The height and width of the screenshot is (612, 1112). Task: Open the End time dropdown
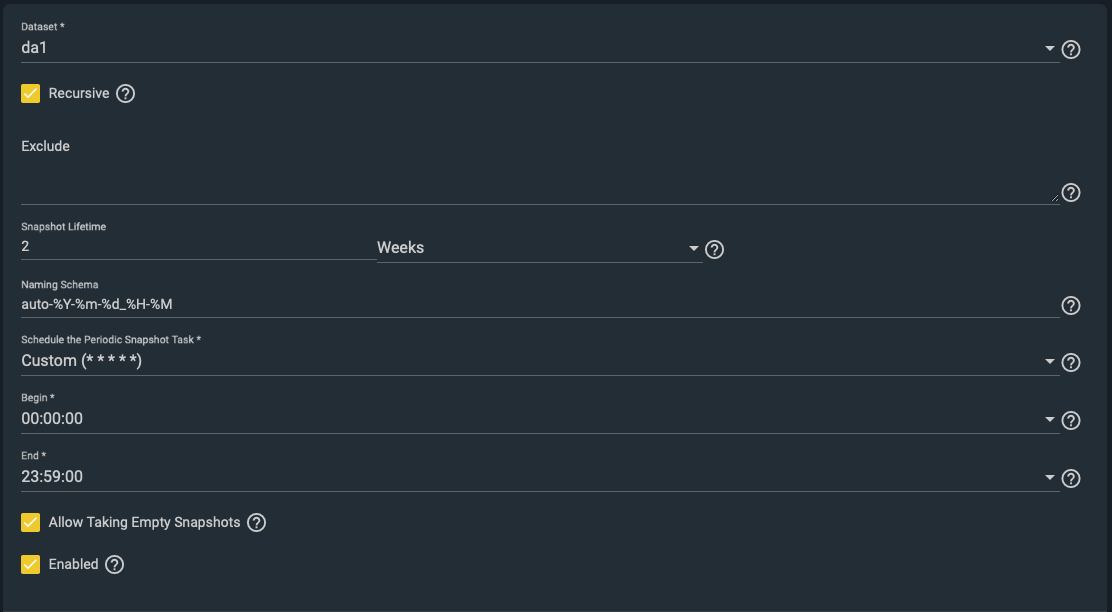click(x=1049, y=478)
